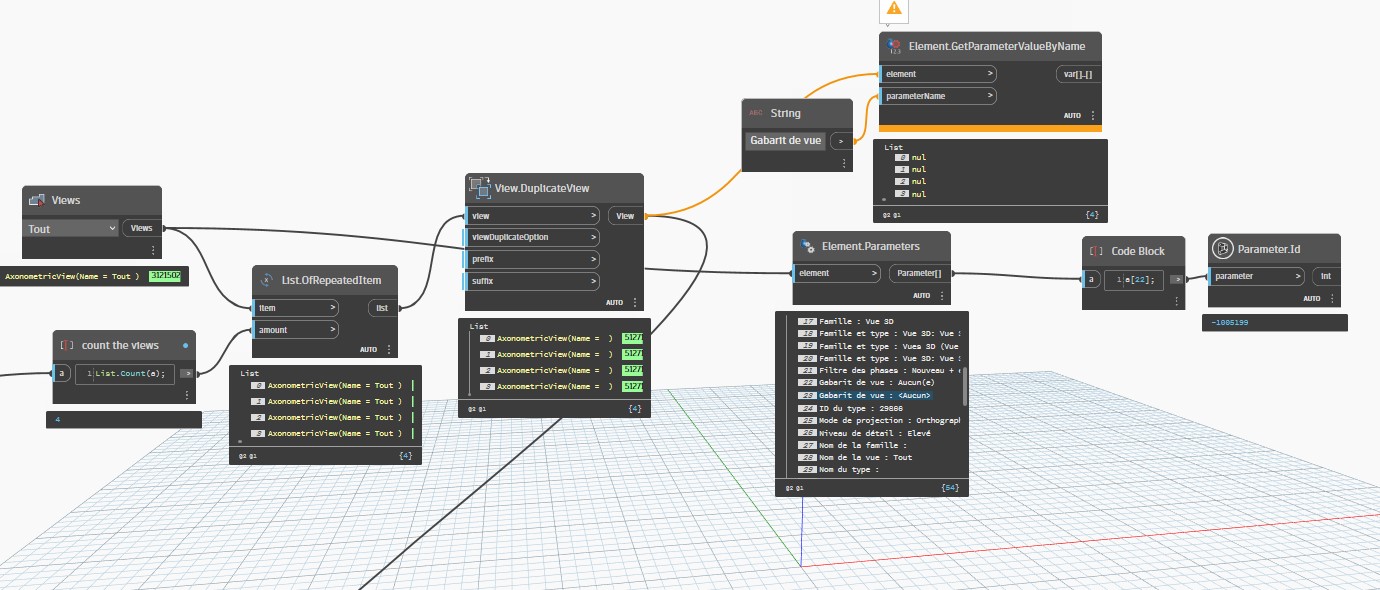Click AUTO lacing label on View.DuplicateView

[x=614, y=302]
